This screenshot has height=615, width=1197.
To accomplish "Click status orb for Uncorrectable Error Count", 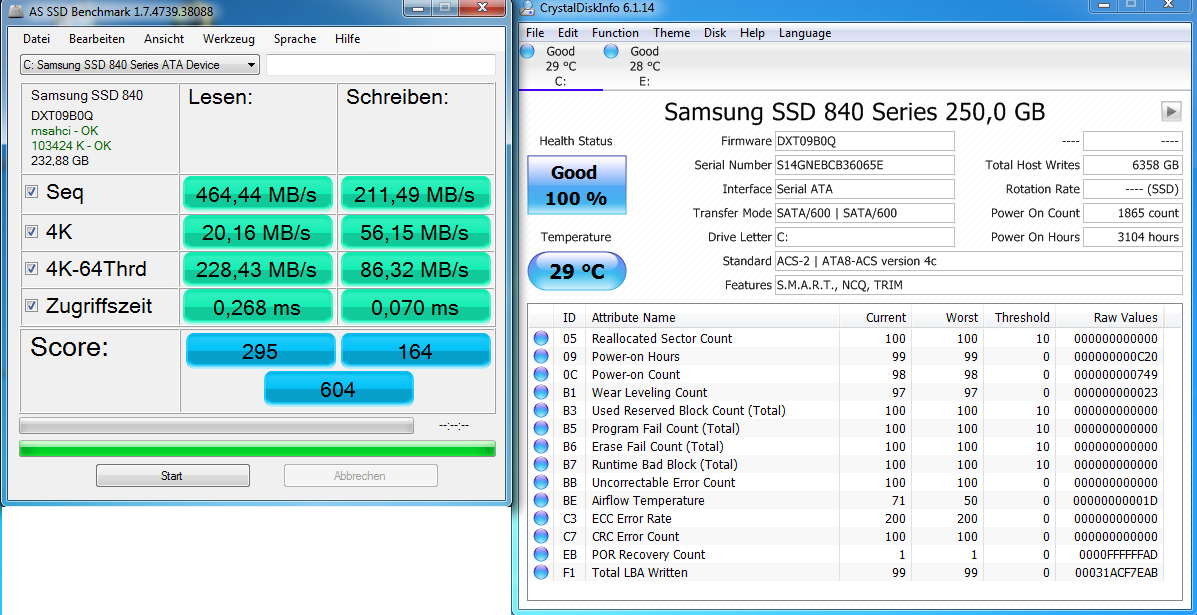I will pyautogui.click(x=541, y=482).
